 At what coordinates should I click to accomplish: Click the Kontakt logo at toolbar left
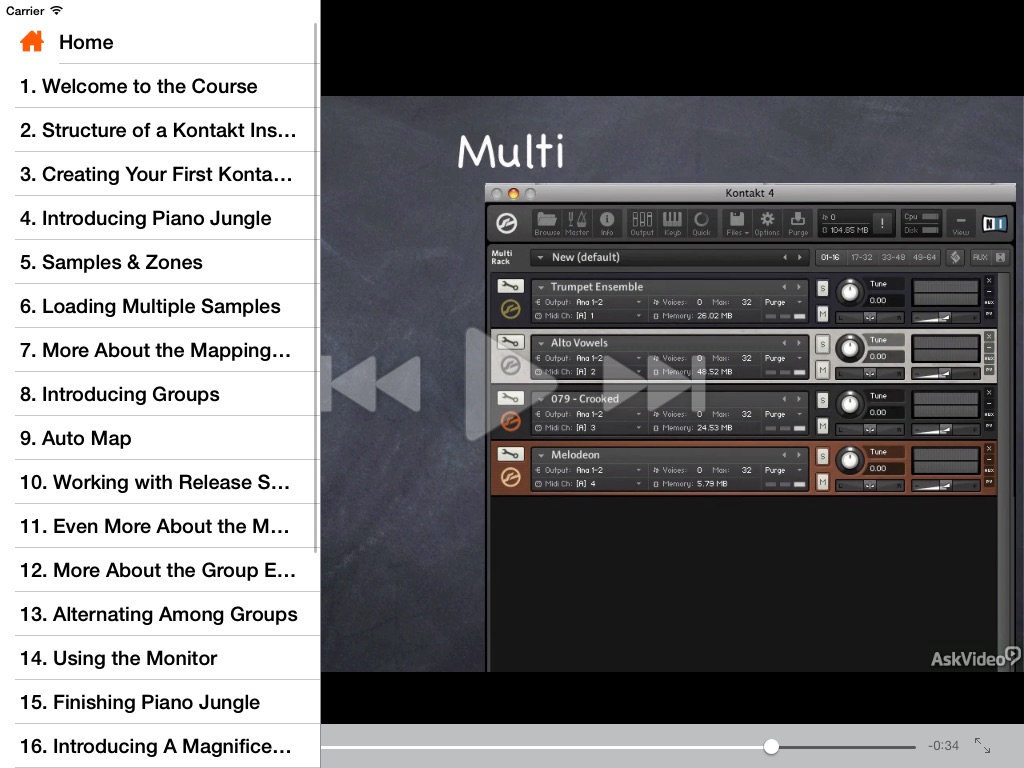pyautogui.click(x=507, y=223)
